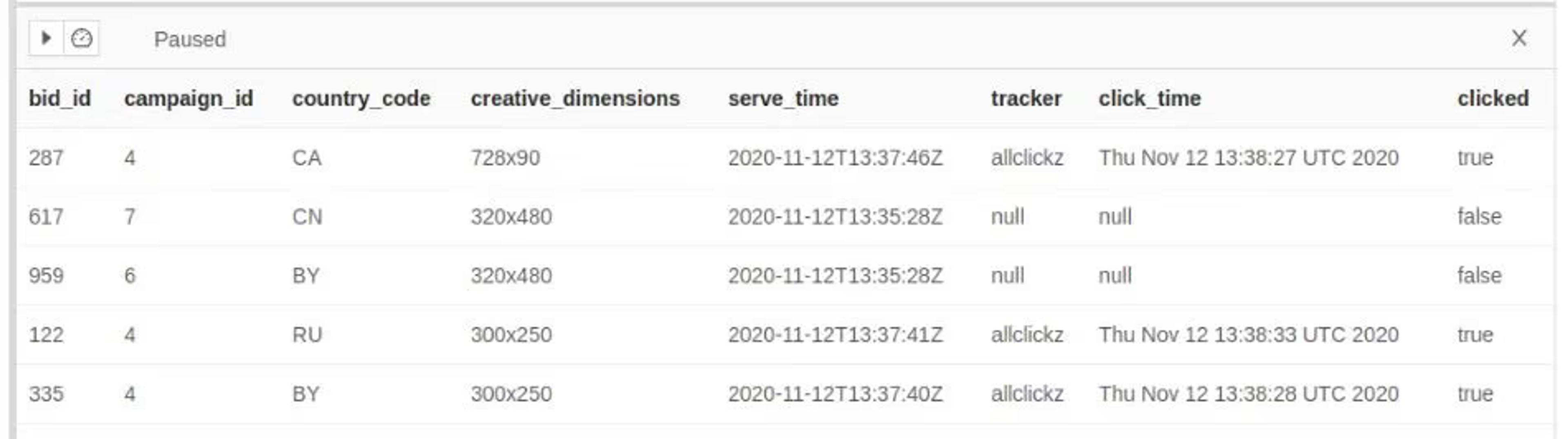Sort by the bid_id column header
The width and height of the screenshot is (1568, 439).
(60, 98)
